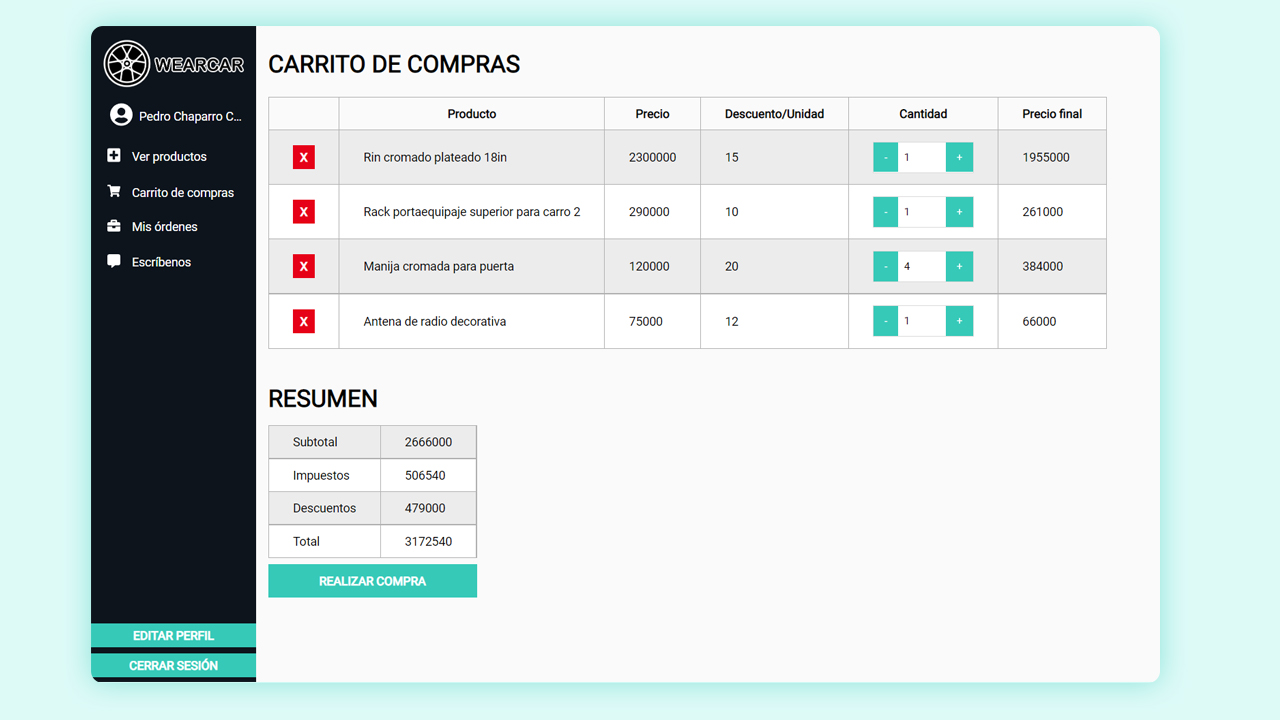Click the Impuestos value 506540
Screen dimensions: 1280x720
(425, 475)
